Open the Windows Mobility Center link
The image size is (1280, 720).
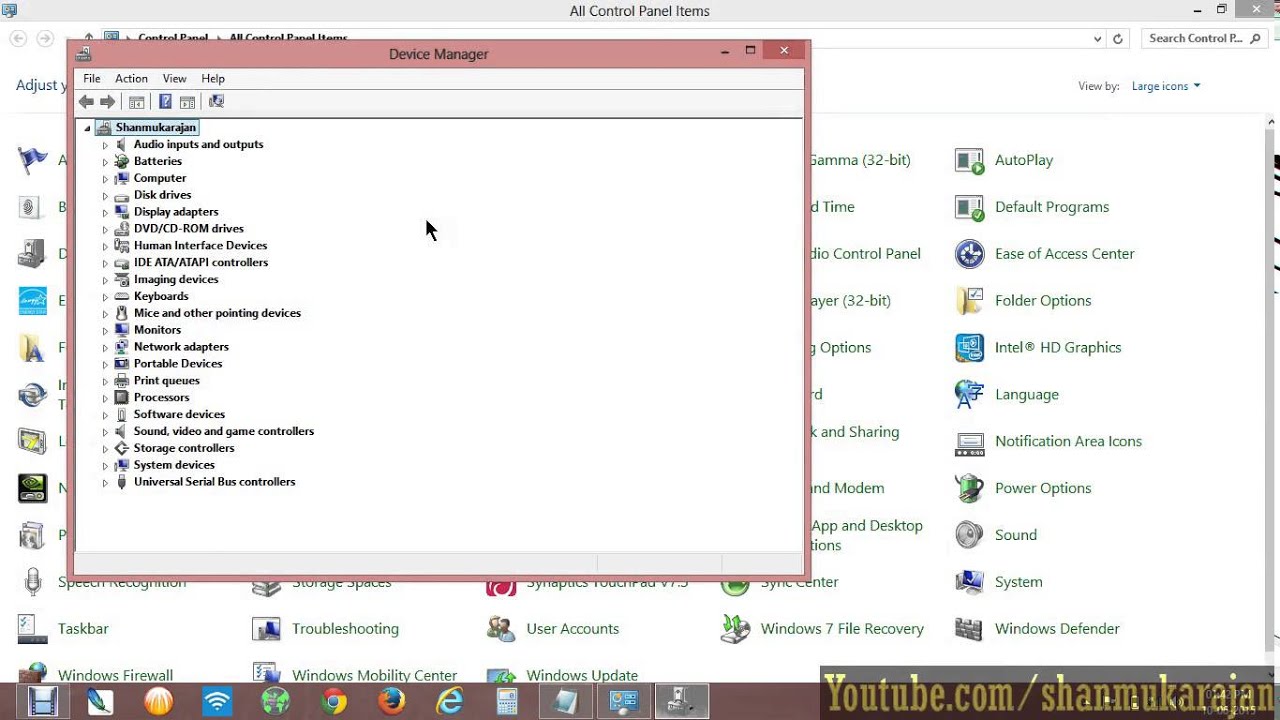pyautogui.click(x=374, y=676)
